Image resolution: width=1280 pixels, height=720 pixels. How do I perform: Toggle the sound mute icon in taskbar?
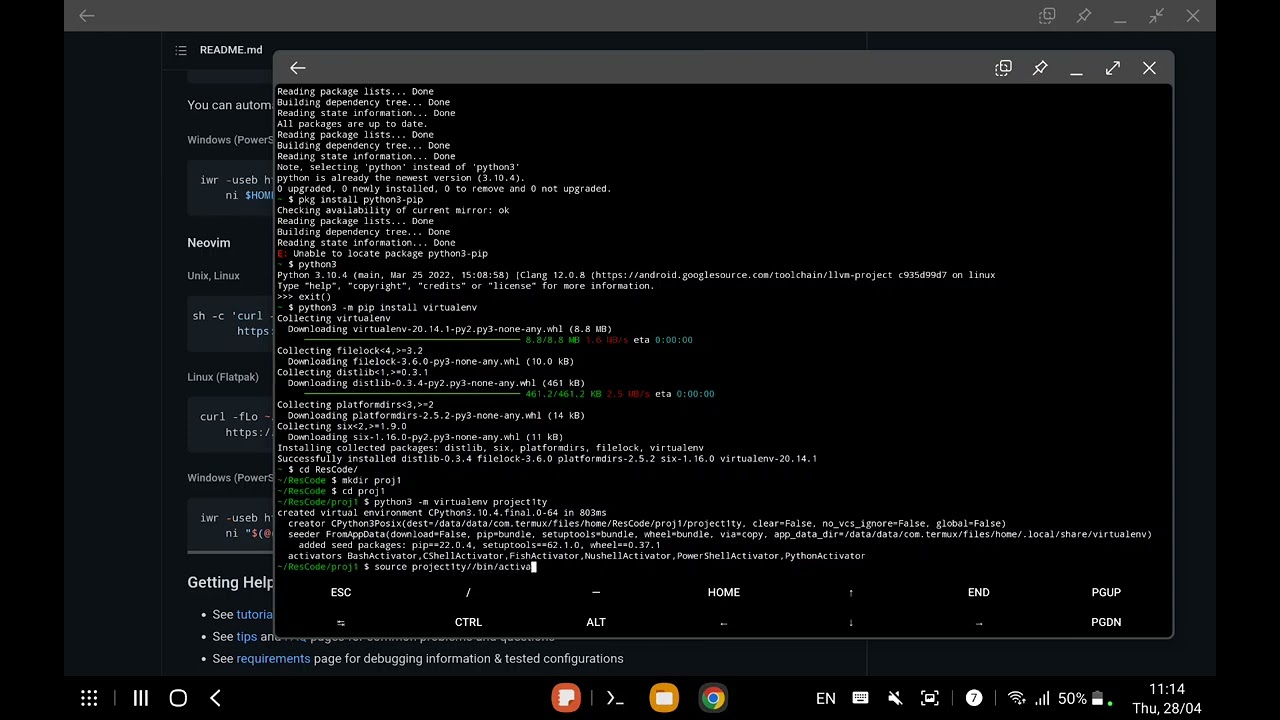(x=895, y=698)
